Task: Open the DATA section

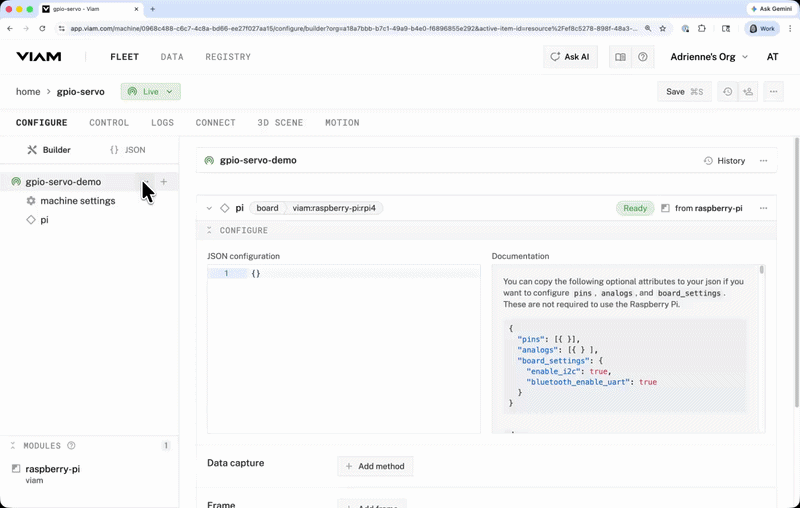Action: pyautogui.click(x=172, y=57)
